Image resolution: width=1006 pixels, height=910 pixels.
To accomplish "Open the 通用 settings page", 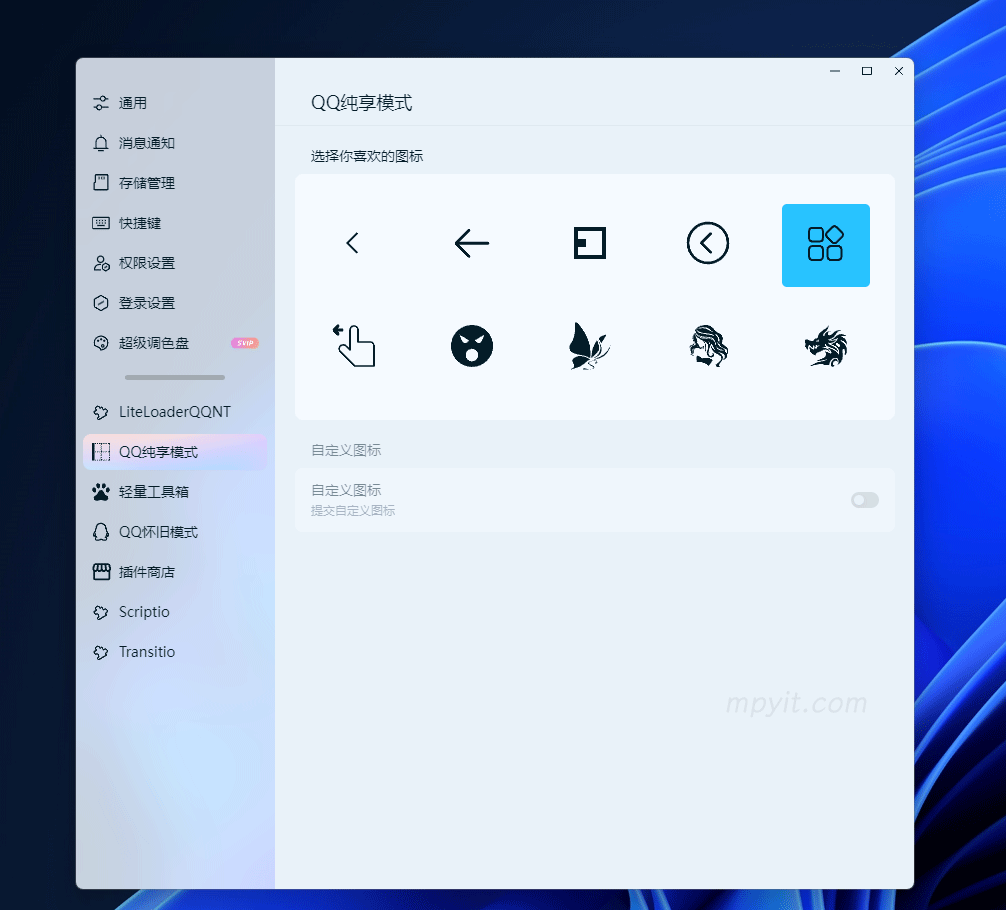I will tap(175, 103).
